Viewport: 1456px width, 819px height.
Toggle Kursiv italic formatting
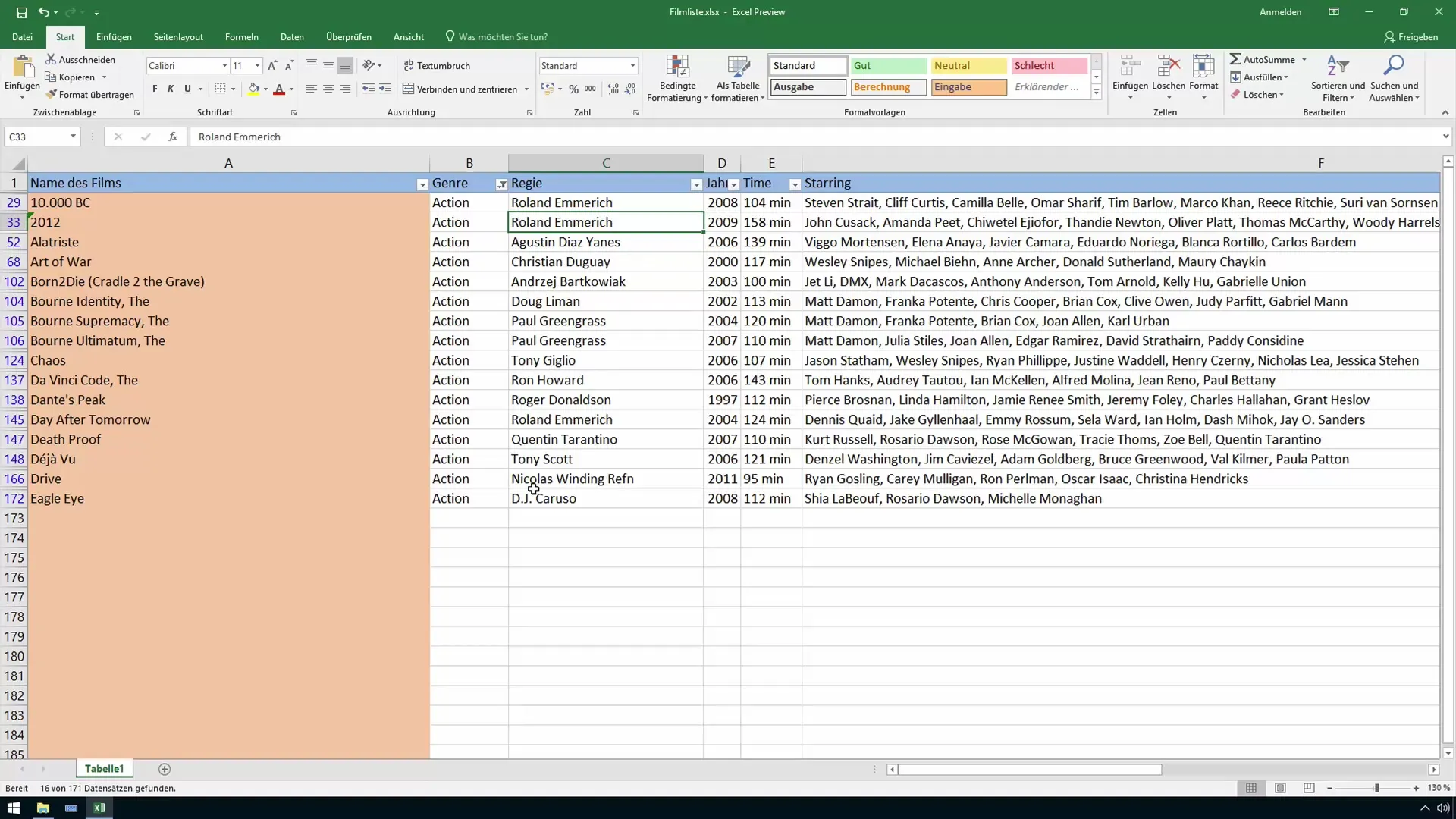pos(171,89)
